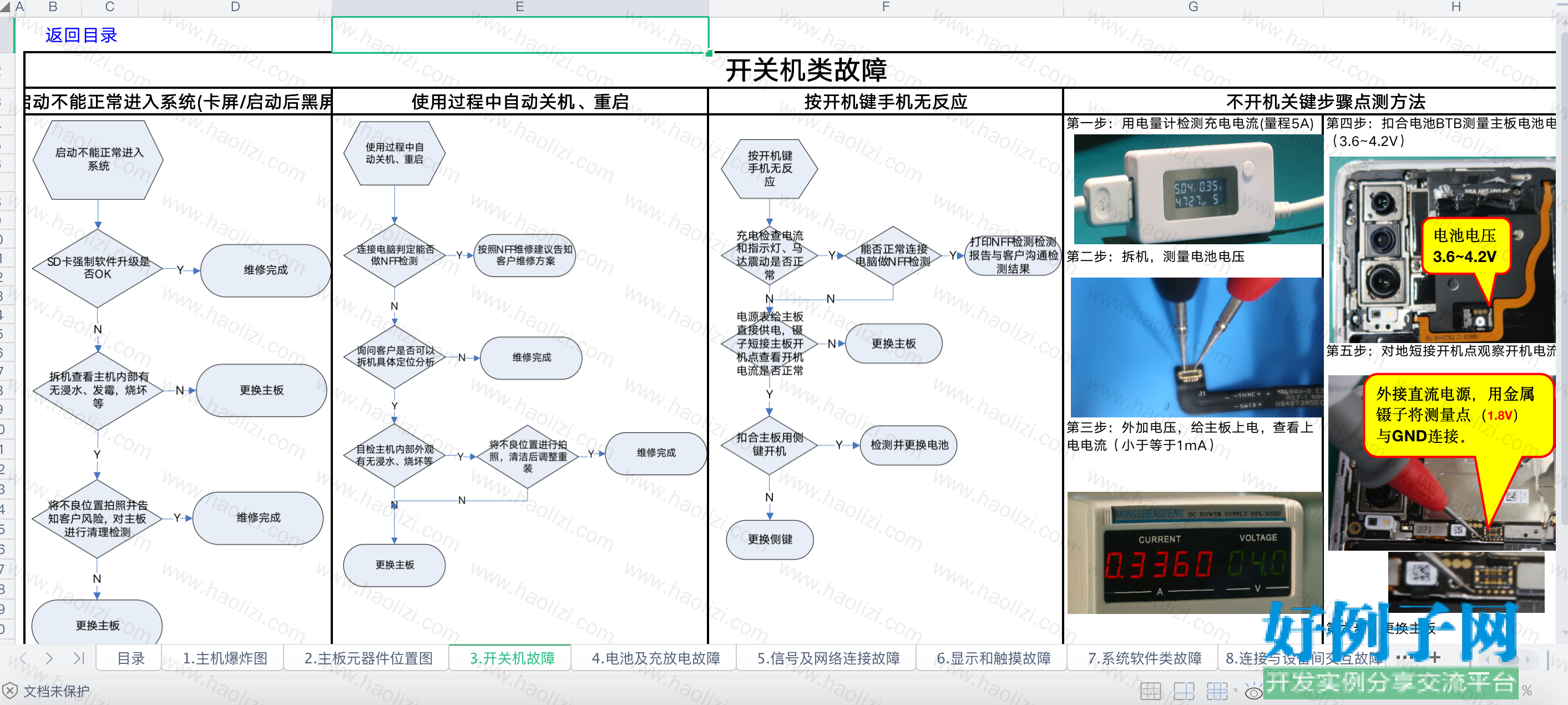Add a new sheet with plus icon
Image resolution: width=1568 pixels, height=705 pixels.
tap(1435, 657)
